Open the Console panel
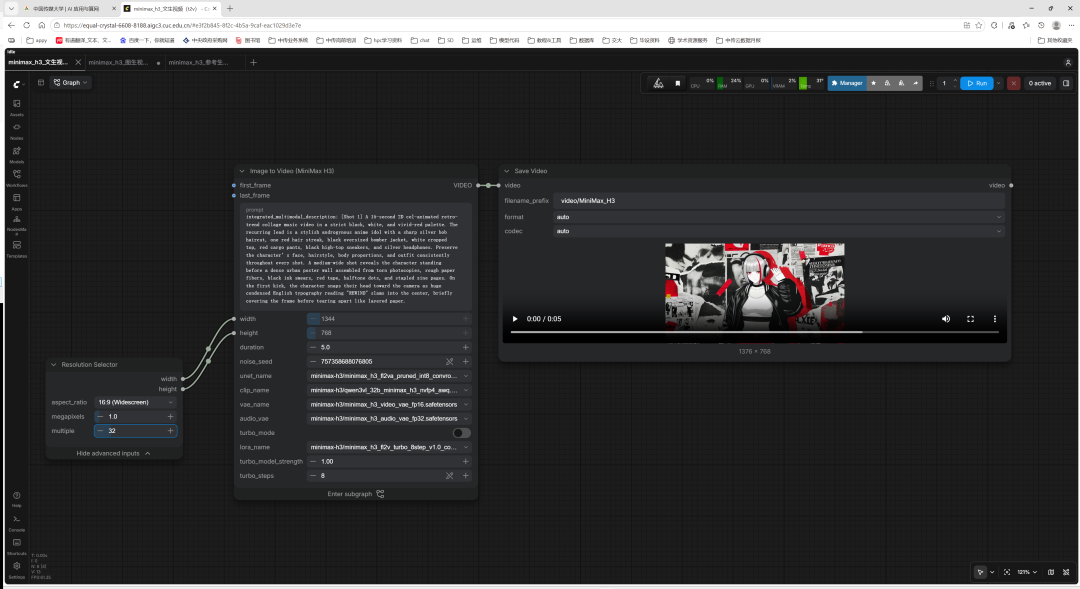 (x=17, y=522)
